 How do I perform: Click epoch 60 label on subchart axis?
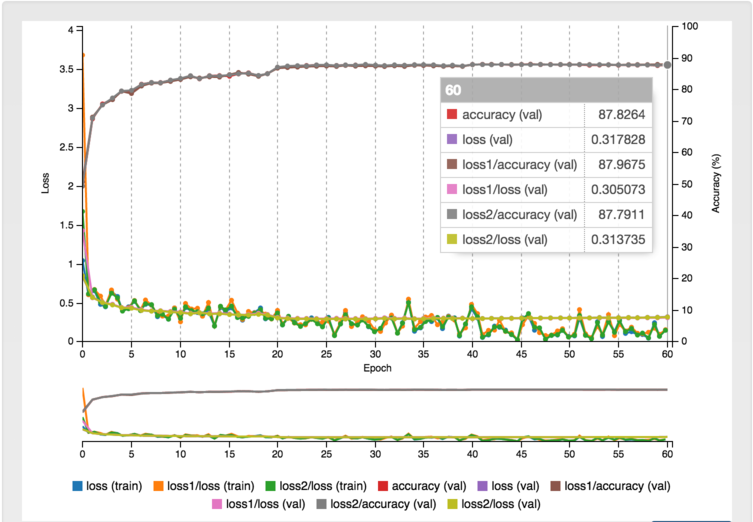(x=667, y=454)
